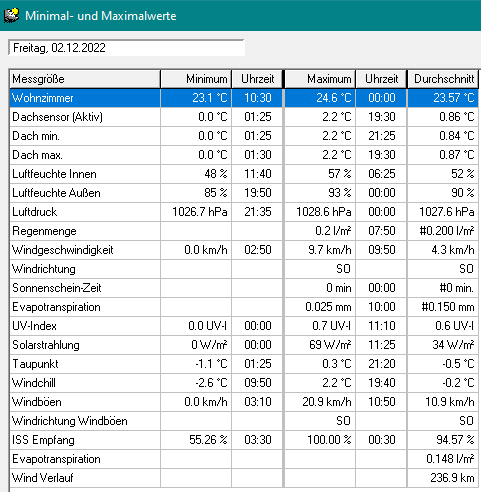This screenshot has width=481, height=492.
Task: Select the Taupunkt row
Action: (x=244, y=364)
